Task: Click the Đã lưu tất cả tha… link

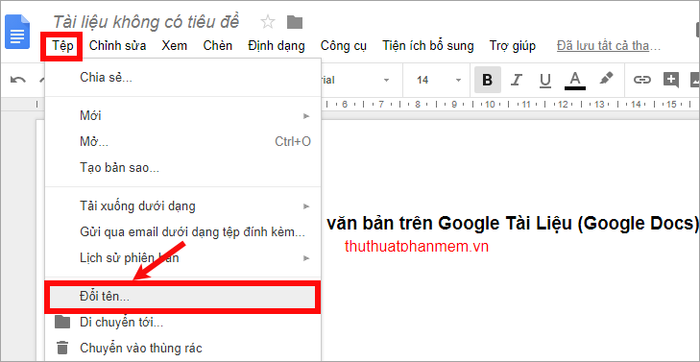Action: (x=608, y=46)
